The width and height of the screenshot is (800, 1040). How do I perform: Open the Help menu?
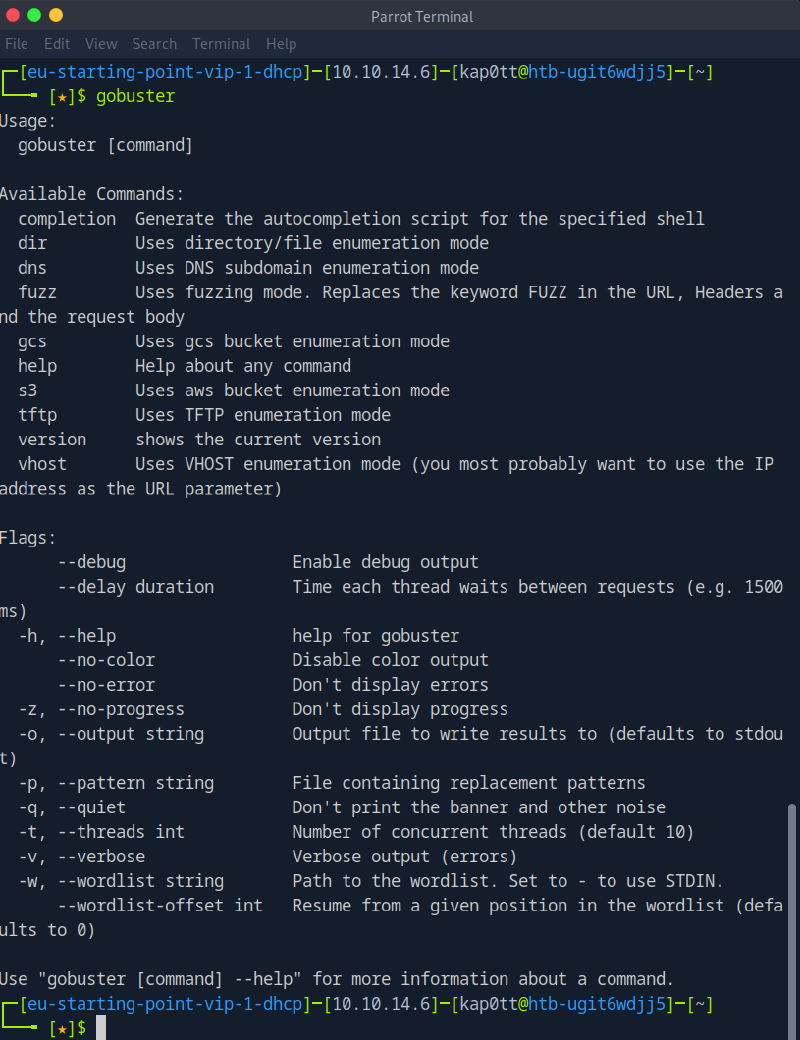(x=281, y=44)
